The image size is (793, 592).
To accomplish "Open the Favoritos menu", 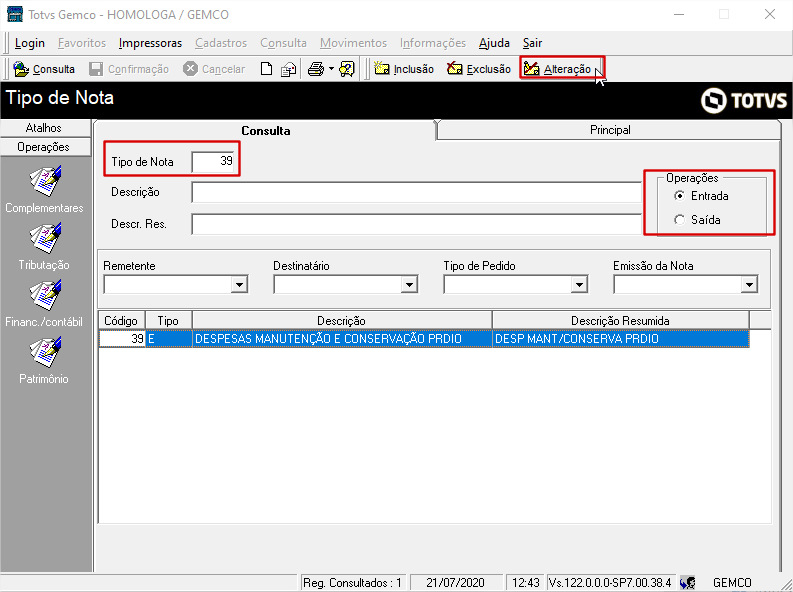I will (82, 43).
